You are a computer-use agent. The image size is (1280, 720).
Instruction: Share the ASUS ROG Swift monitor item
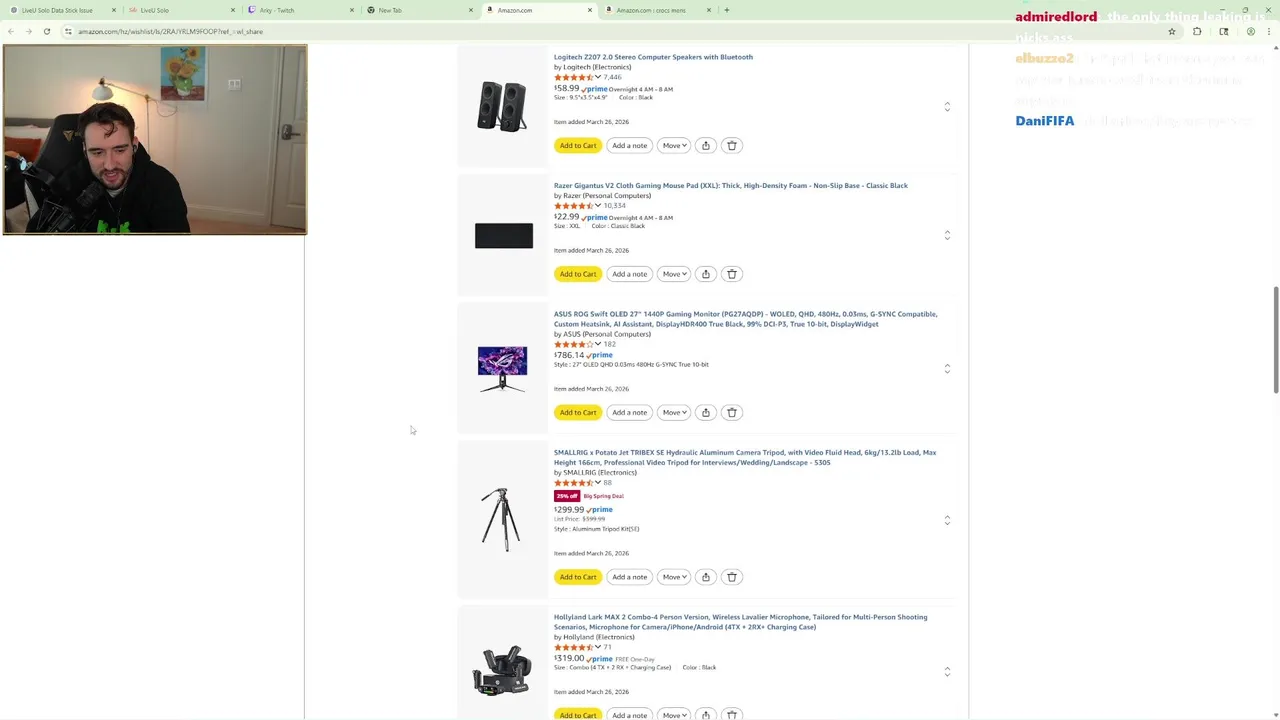click(x=706, y=413)
